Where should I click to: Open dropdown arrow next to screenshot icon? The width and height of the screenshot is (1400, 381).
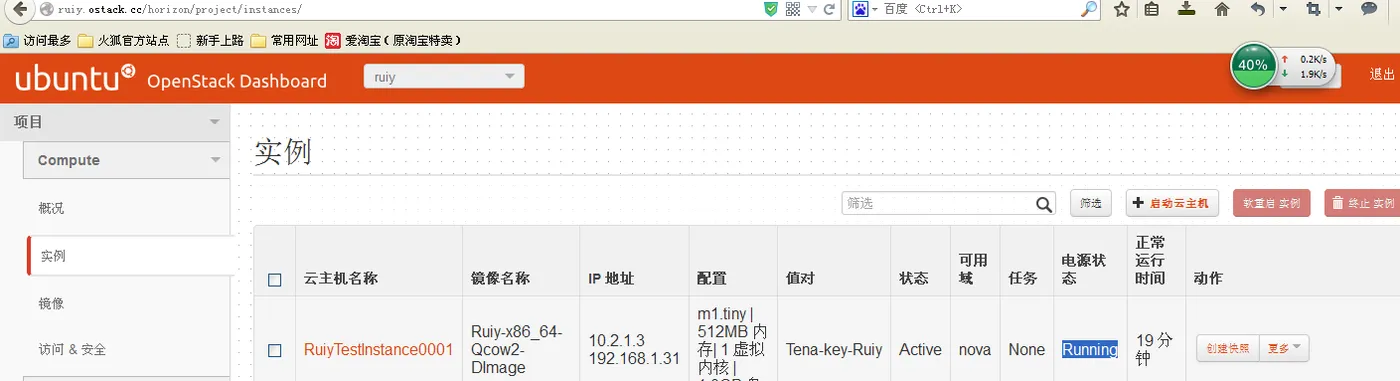(x=1339, y=9)
